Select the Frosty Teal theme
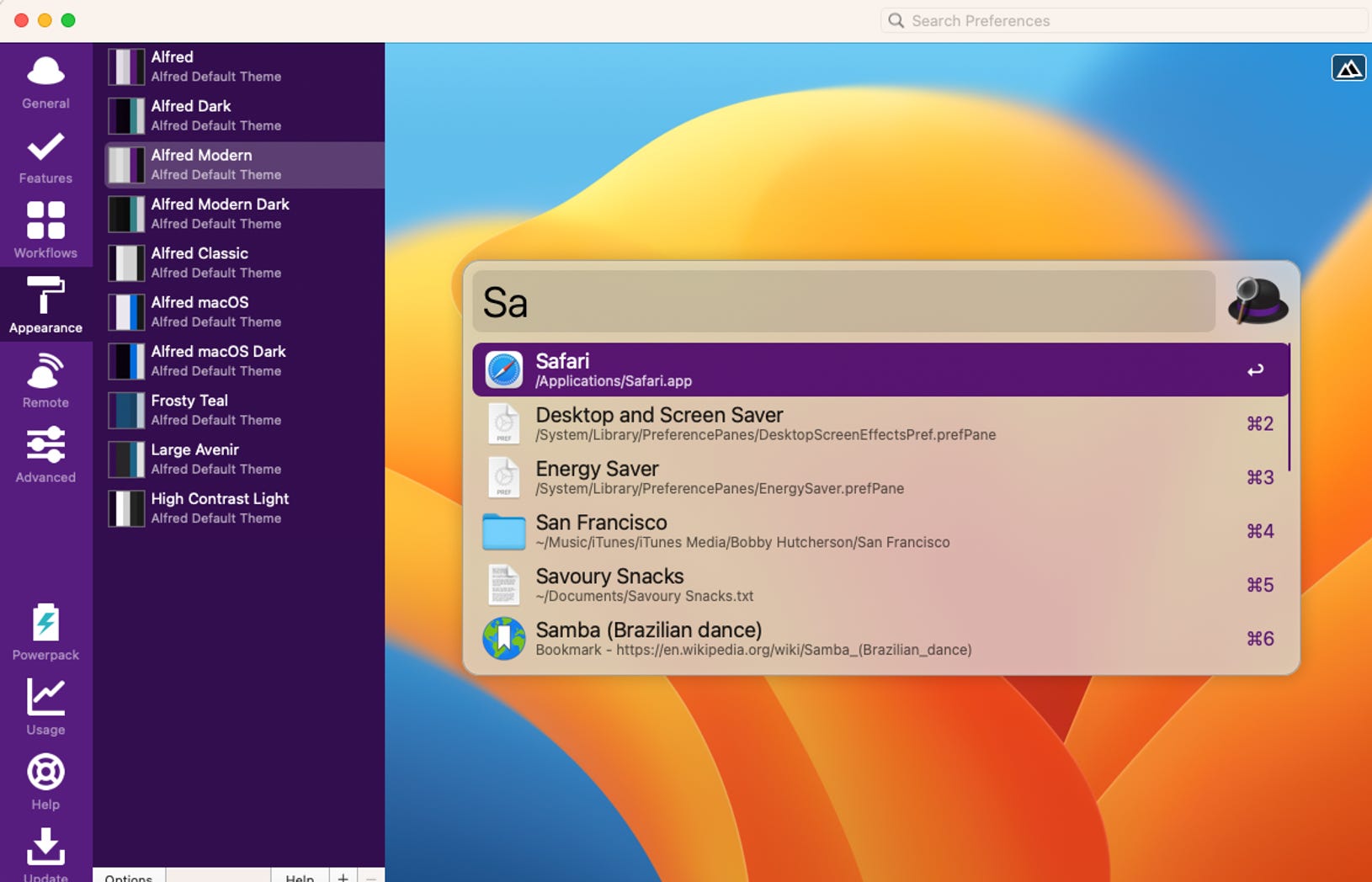Screen dimensions: 1372x882 [x=244, y=410]
